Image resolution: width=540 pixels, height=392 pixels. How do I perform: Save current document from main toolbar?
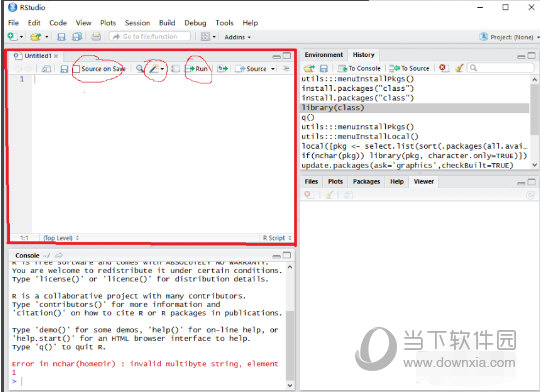pos(61,37)
